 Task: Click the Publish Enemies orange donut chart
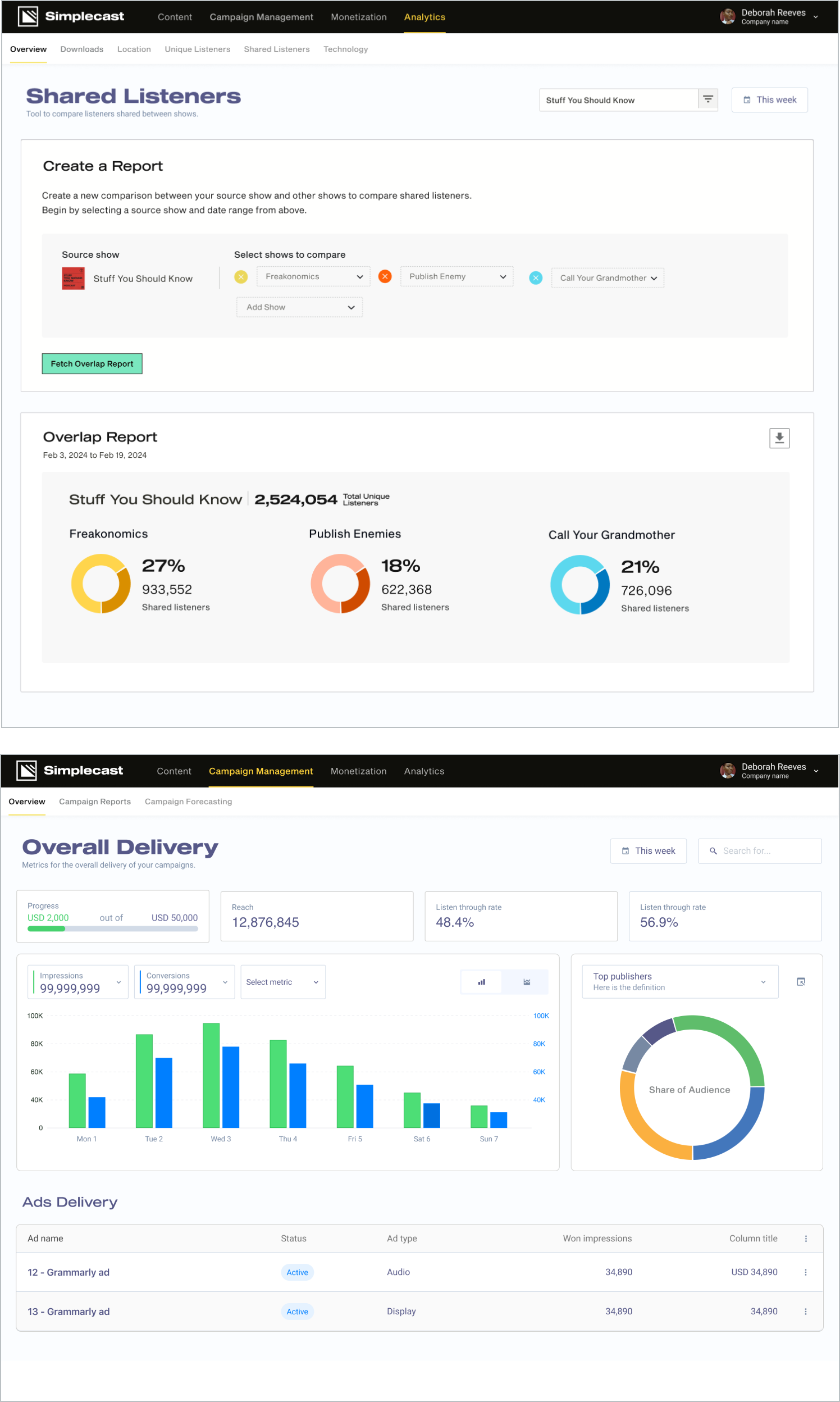pos(340,583)
